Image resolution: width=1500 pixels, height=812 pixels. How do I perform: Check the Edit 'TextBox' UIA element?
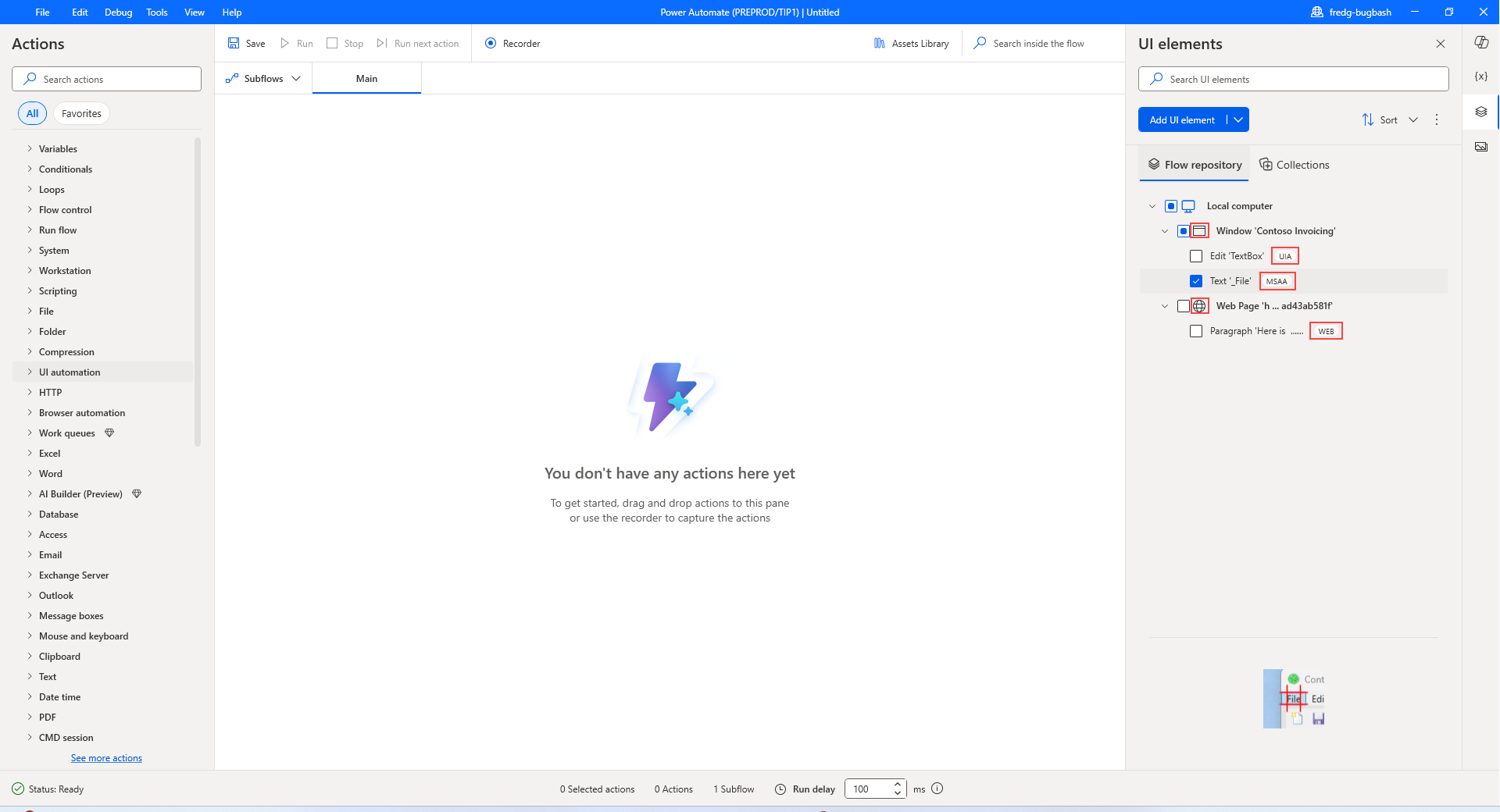(x=1196, y=255)
